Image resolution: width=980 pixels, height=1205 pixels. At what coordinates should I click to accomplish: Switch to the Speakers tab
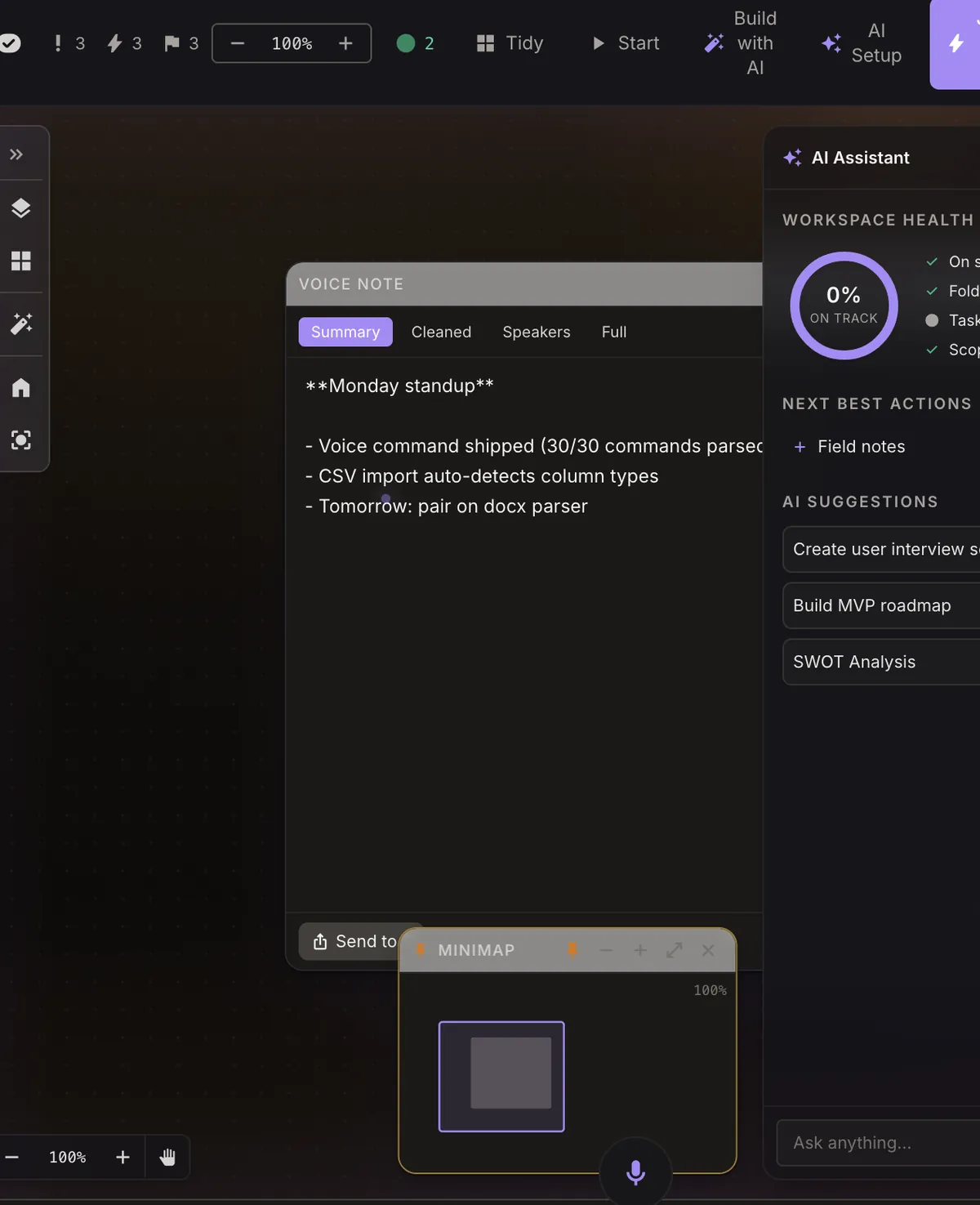(x=537, y=332)
